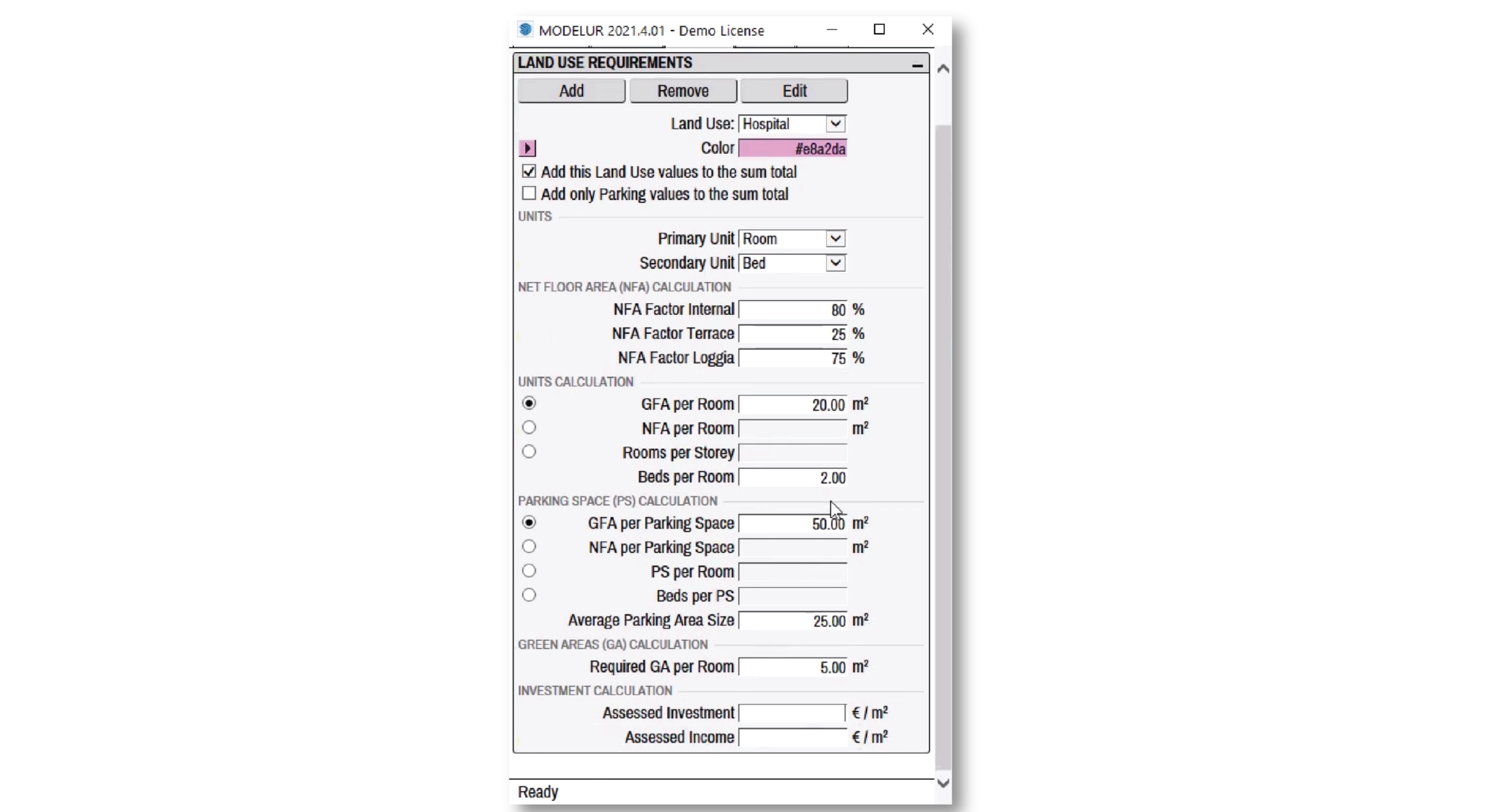The height and width of the screenshot is (812, 1500).
Task: Select the GFA per Parking Space radio button
Action: click(529, 523)
